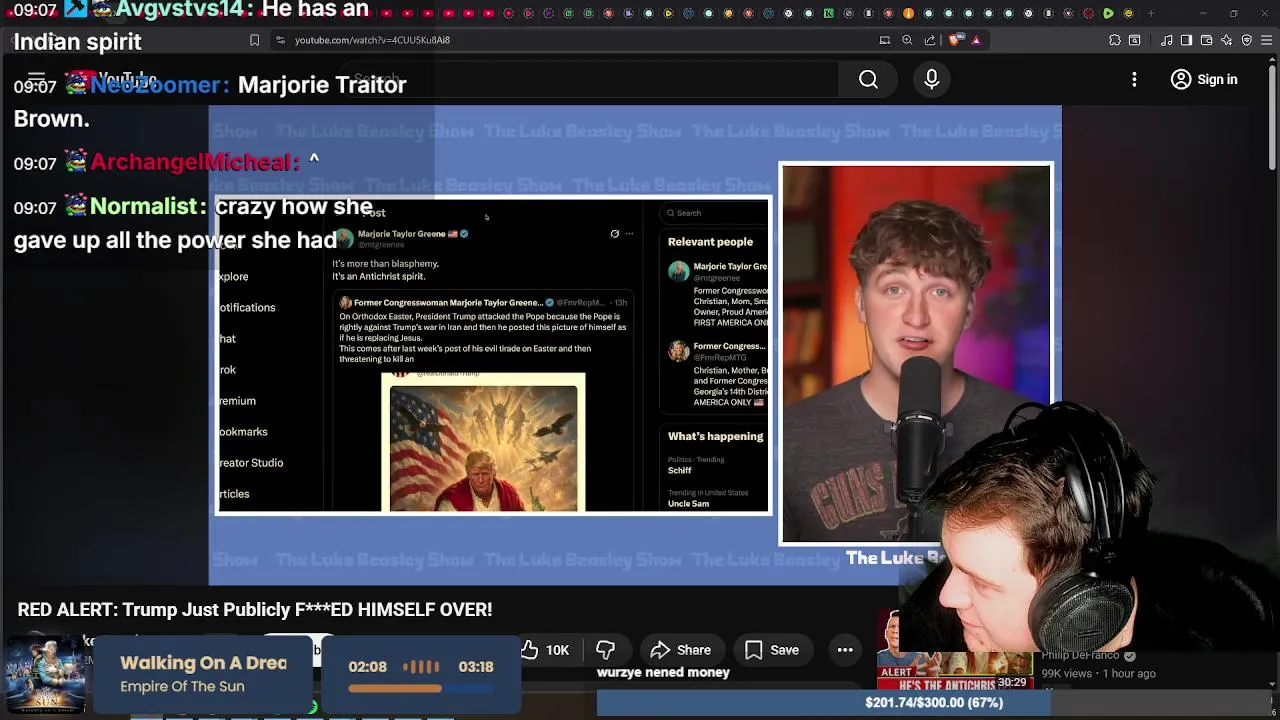The image size is (1280, 720).
Task: Toggle the browser sidebar panel icon
Action: [1186, 40]
